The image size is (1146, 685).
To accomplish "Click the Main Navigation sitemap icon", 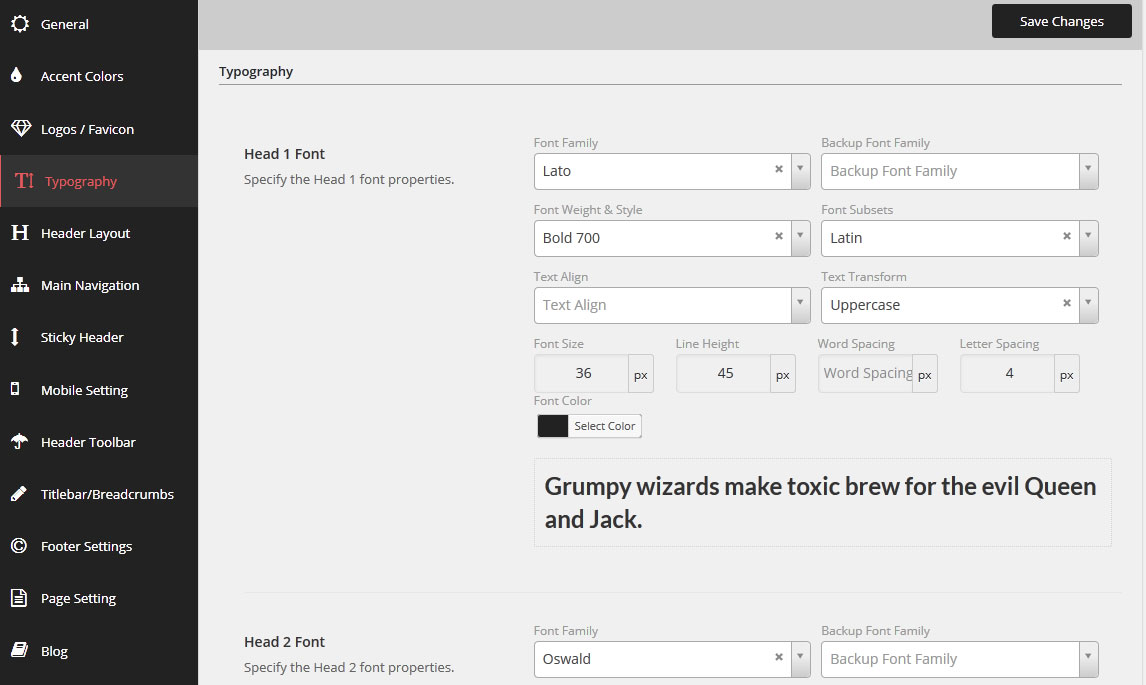I will tap(19, 285).
